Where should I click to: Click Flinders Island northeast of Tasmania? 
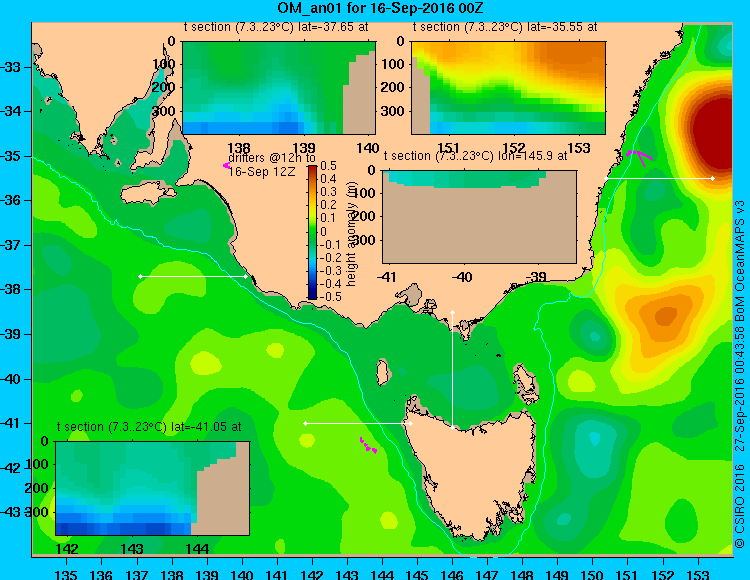[525, 379]
